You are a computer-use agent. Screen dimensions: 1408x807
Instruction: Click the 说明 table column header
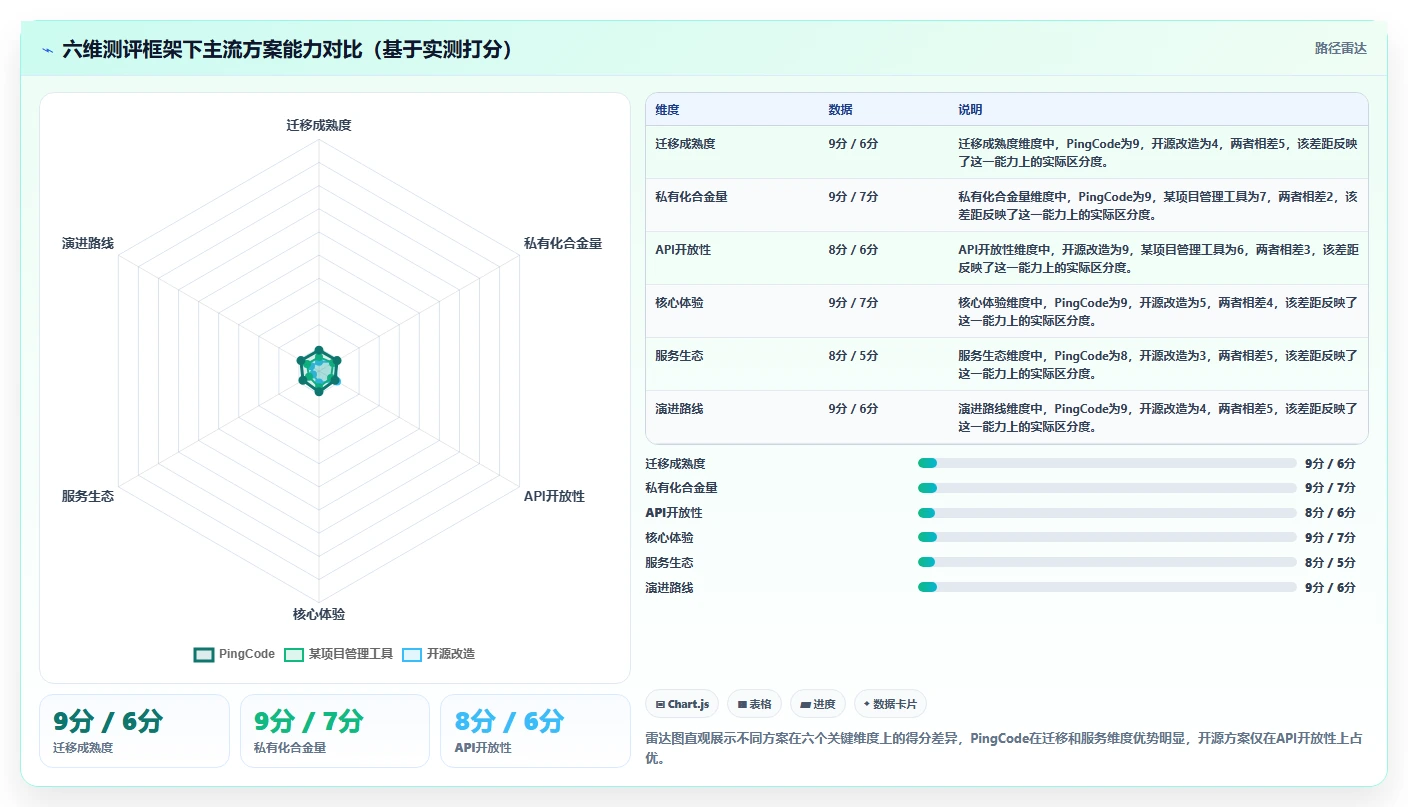970,110
